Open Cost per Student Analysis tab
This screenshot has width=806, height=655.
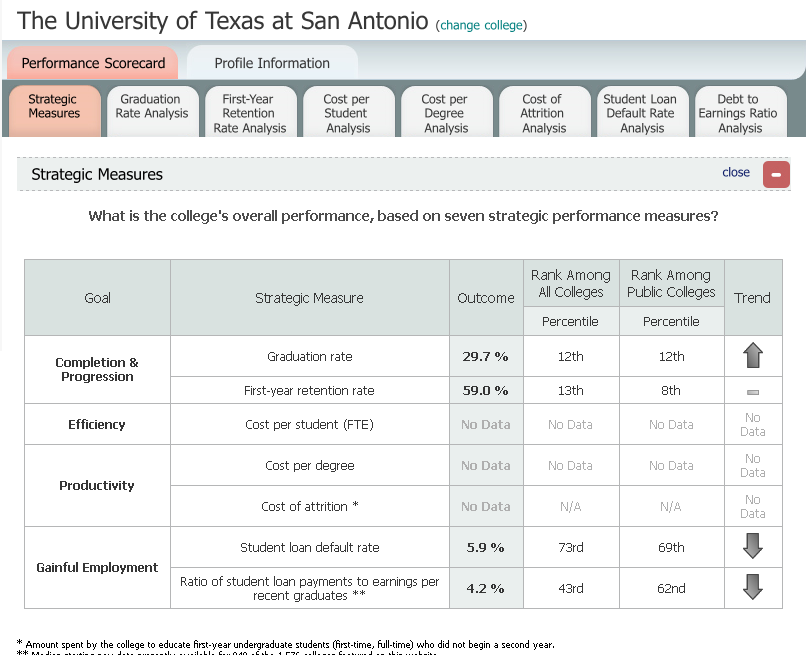(x=348, y=113)
